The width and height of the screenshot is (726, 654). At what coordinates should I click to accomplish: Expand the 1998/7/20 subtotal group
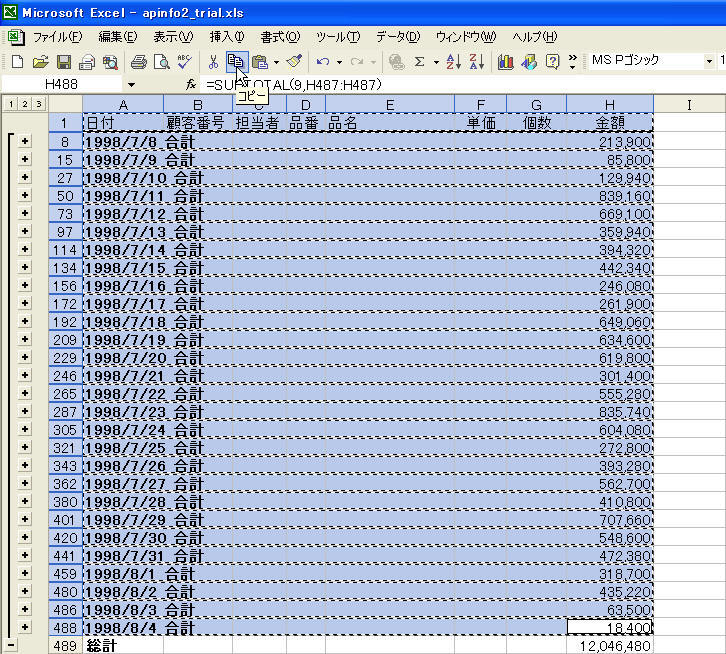(x=24, y=358)
